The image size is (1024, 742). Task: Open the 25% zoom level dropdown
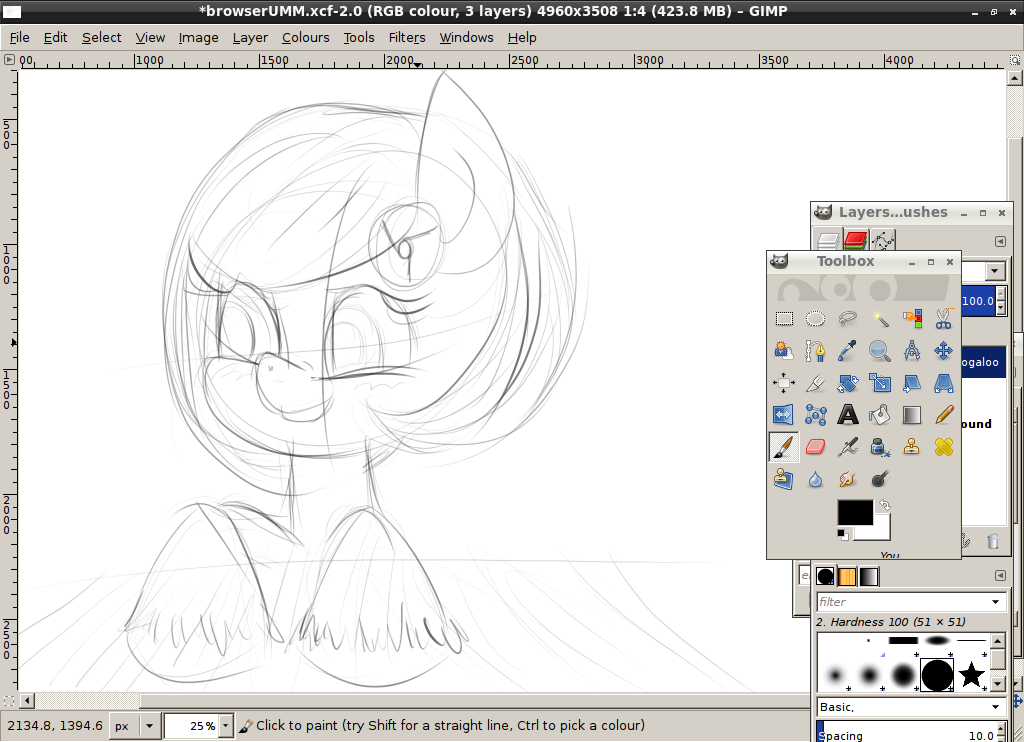click(226, 726)
